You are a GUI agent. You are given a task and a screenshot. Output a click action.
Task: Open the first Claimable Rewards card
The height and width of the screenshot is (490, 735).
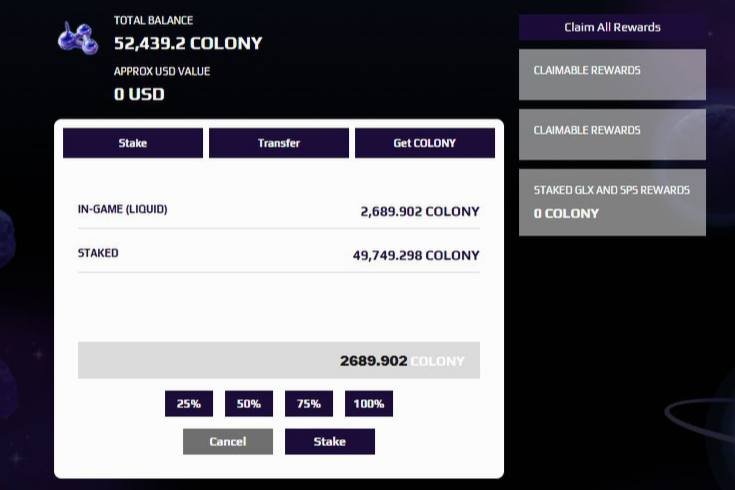612,75
